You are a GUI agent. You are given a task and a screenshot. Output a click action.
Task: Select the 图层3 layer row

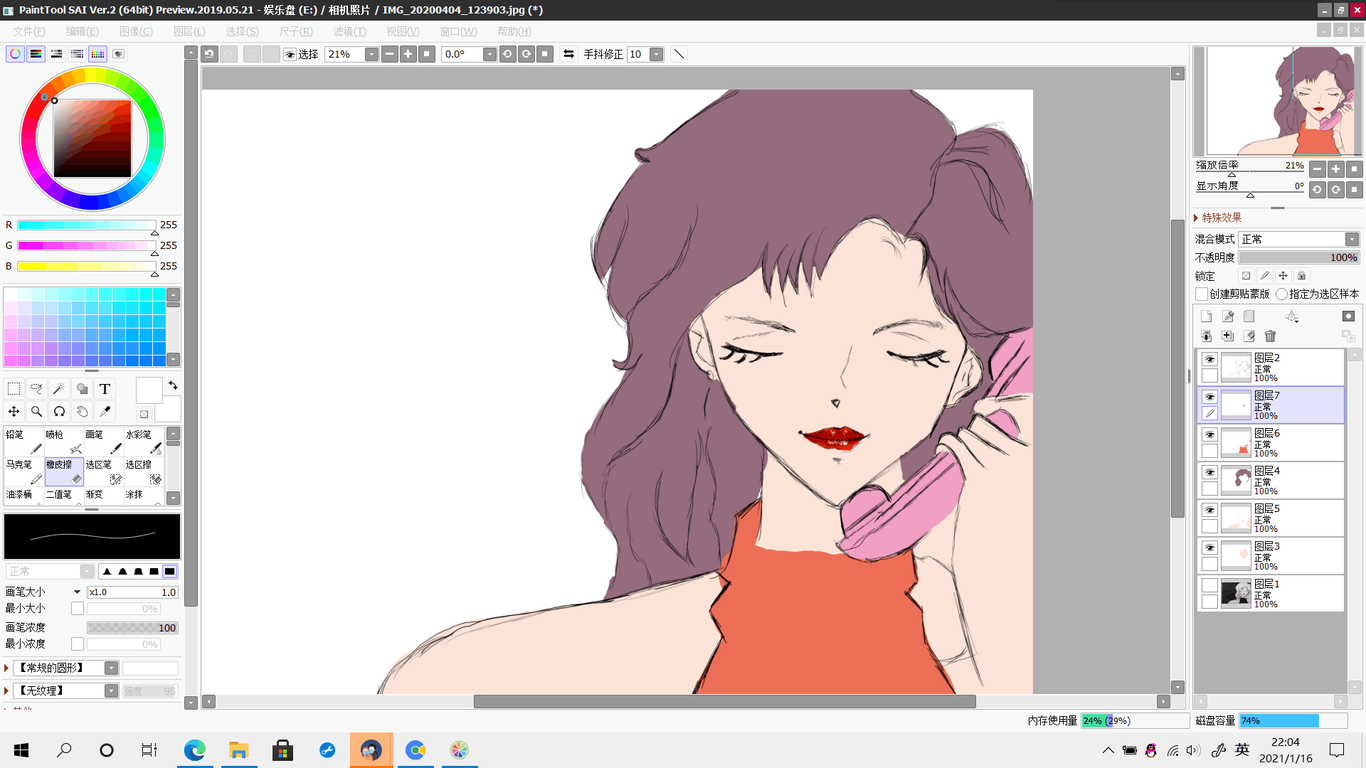[1271, 555]
